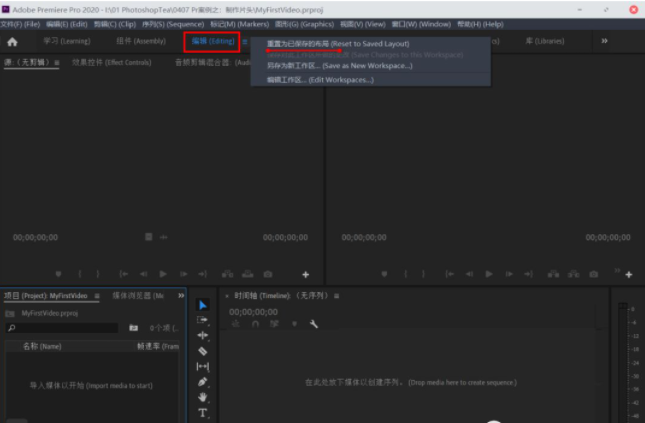Open the Sequence menu
The image size is (645, 423).
pyautogui.click(x=173, y=24)
